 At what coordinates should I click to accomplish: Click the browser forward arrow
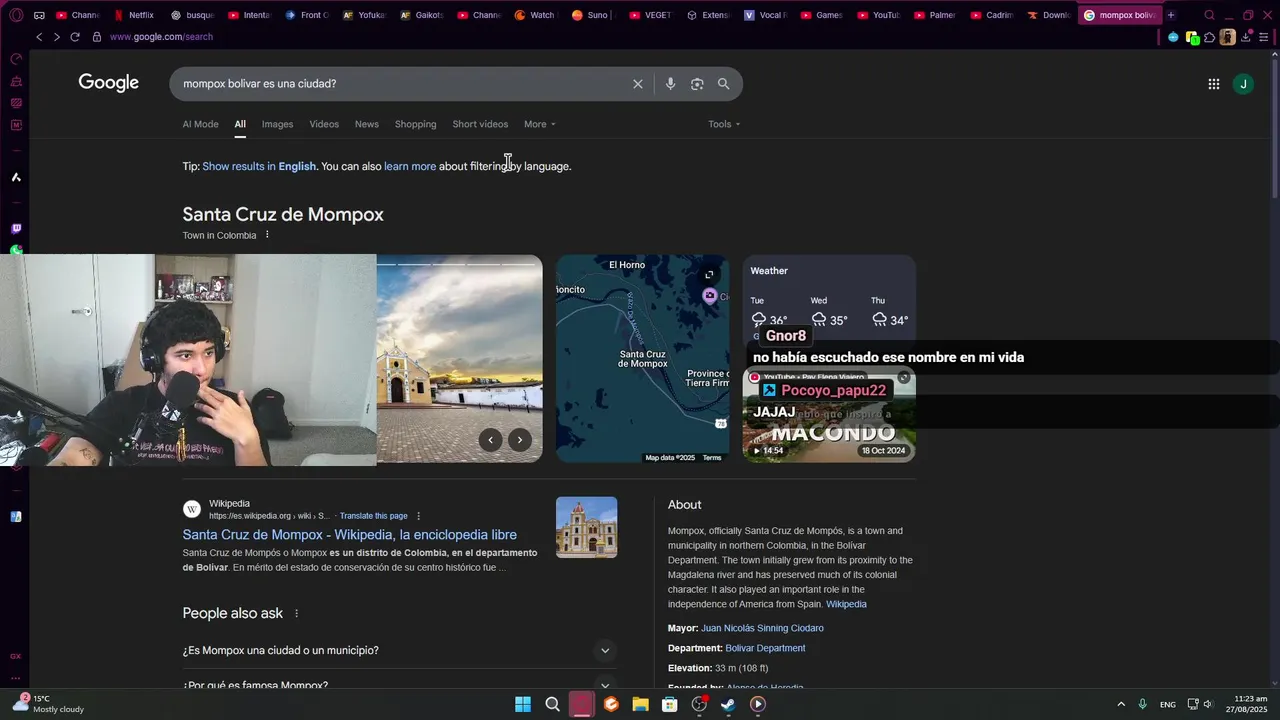(56, 37)
